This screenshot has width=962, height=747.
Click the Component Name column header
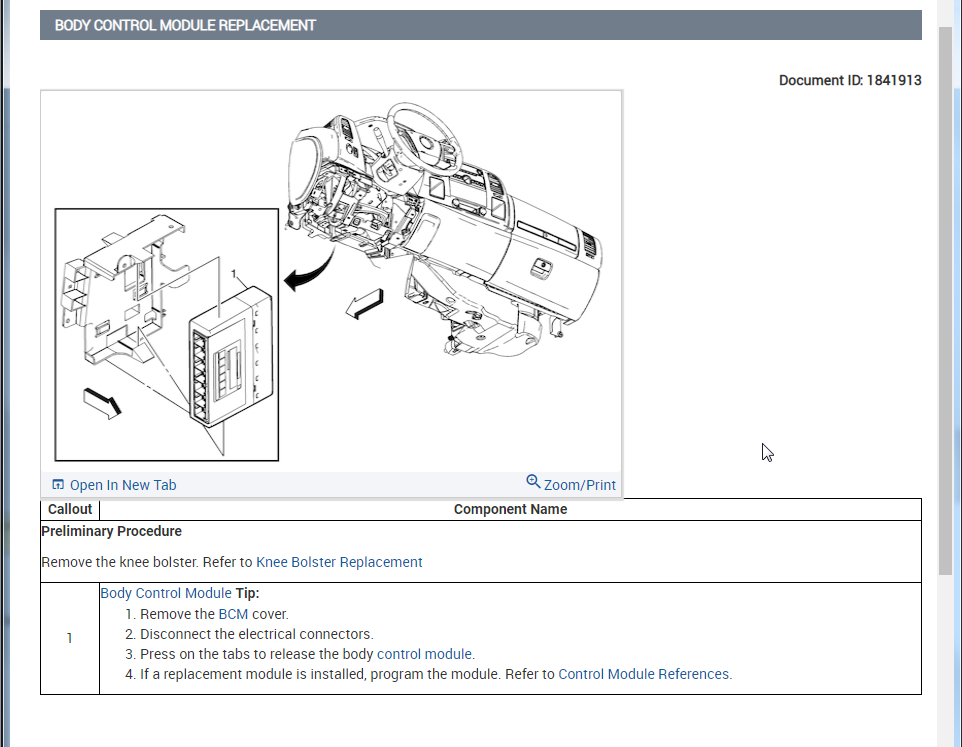click(x=510, y=510)
